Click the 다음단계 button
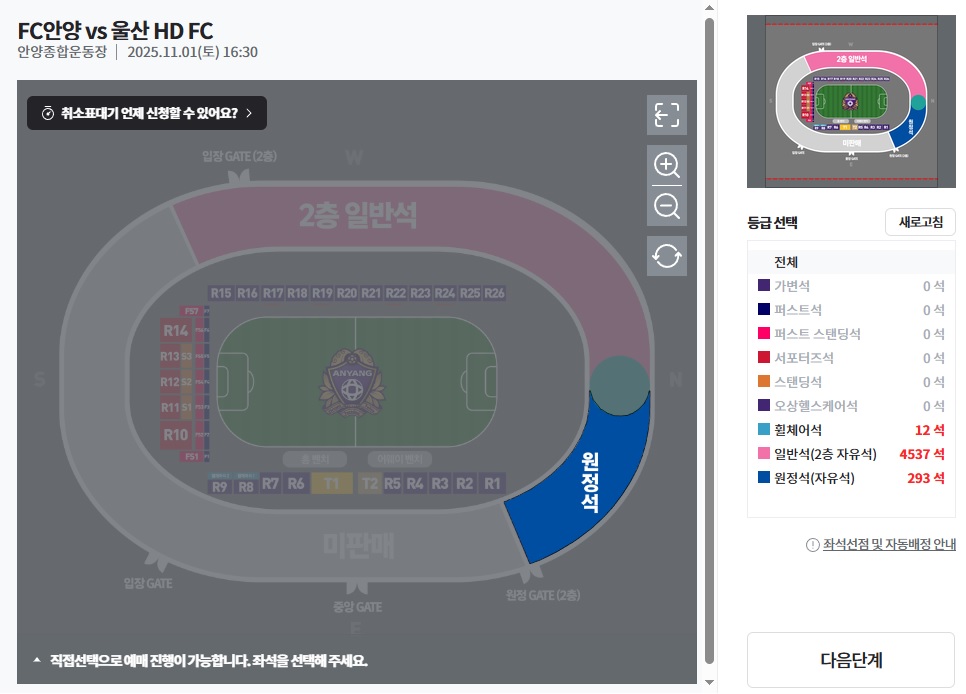Viewport: 966px width, 694px height. click(851, 659)
